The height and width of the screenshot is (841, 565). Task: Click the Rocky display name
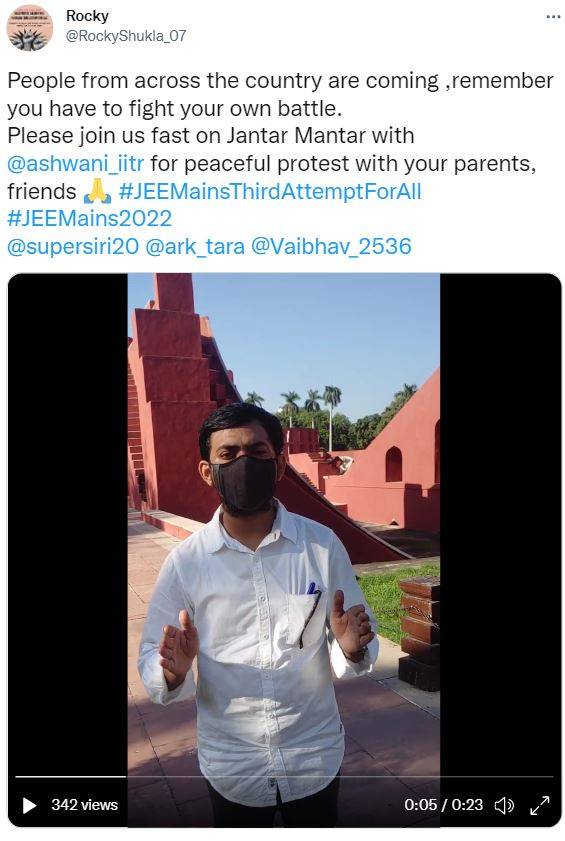[x=87, y=16]
